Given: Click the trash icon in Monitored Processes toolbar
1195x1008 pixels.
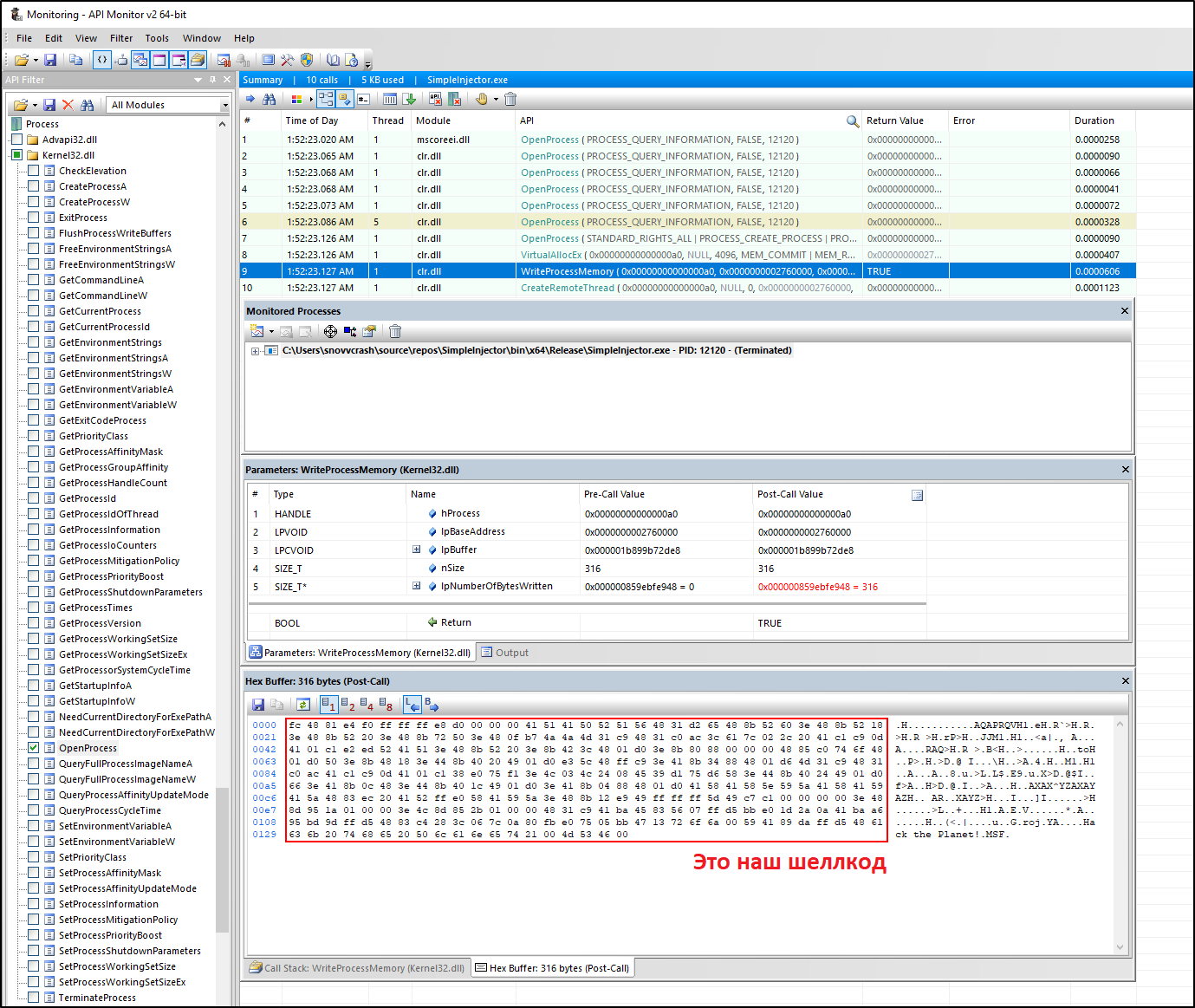Looking at the screenshot, I should [395, 331].
